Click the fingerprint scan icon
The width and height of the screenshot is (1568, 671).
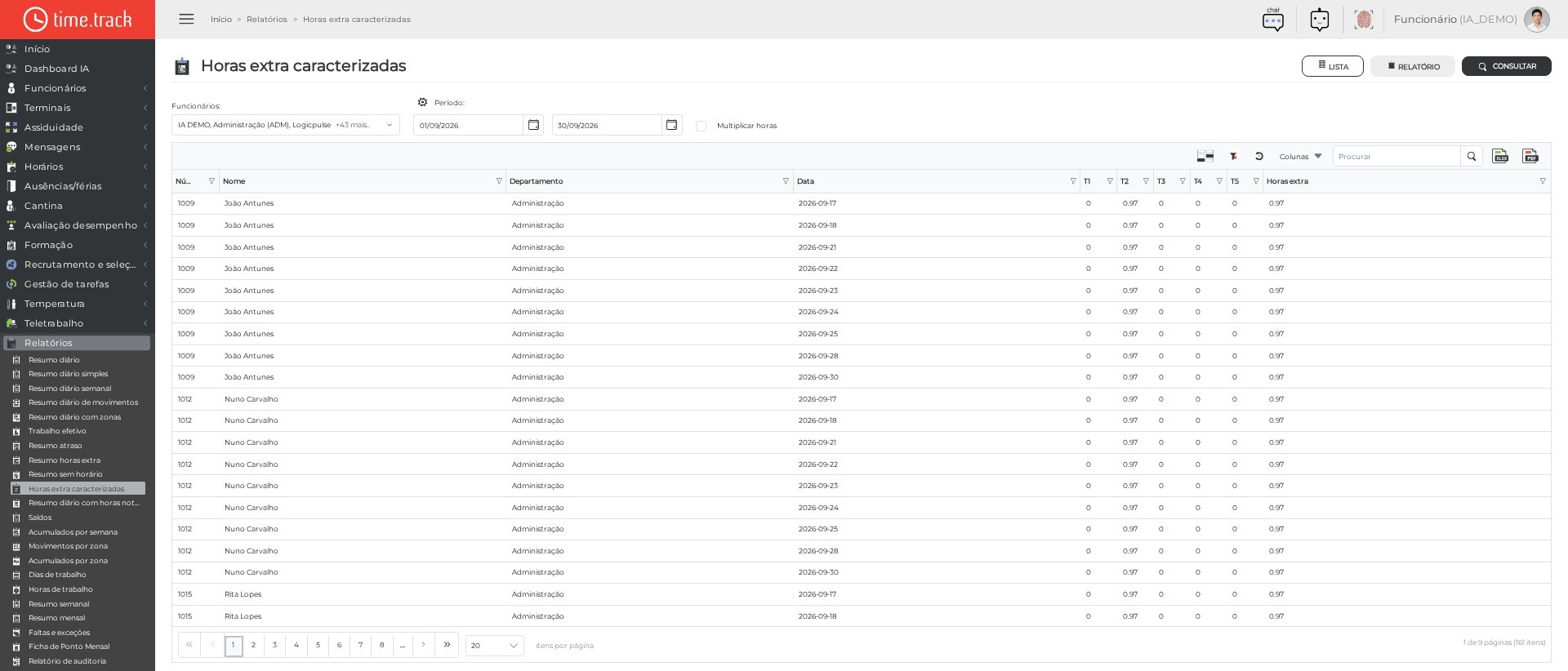tap(1363, 19)
